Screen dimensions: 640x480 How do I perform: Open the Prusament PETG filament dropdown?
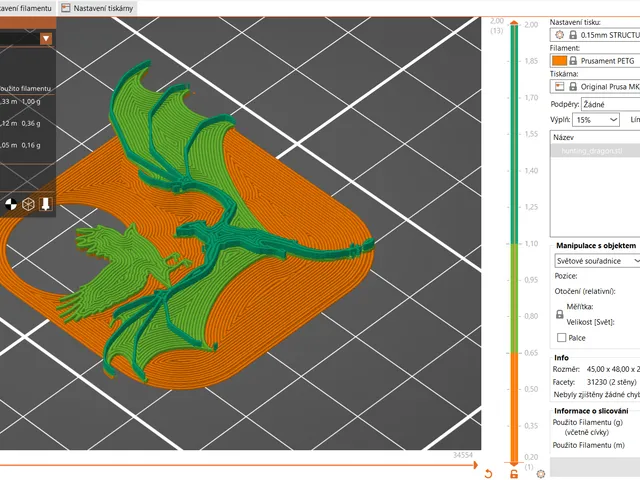click(595, 61)
